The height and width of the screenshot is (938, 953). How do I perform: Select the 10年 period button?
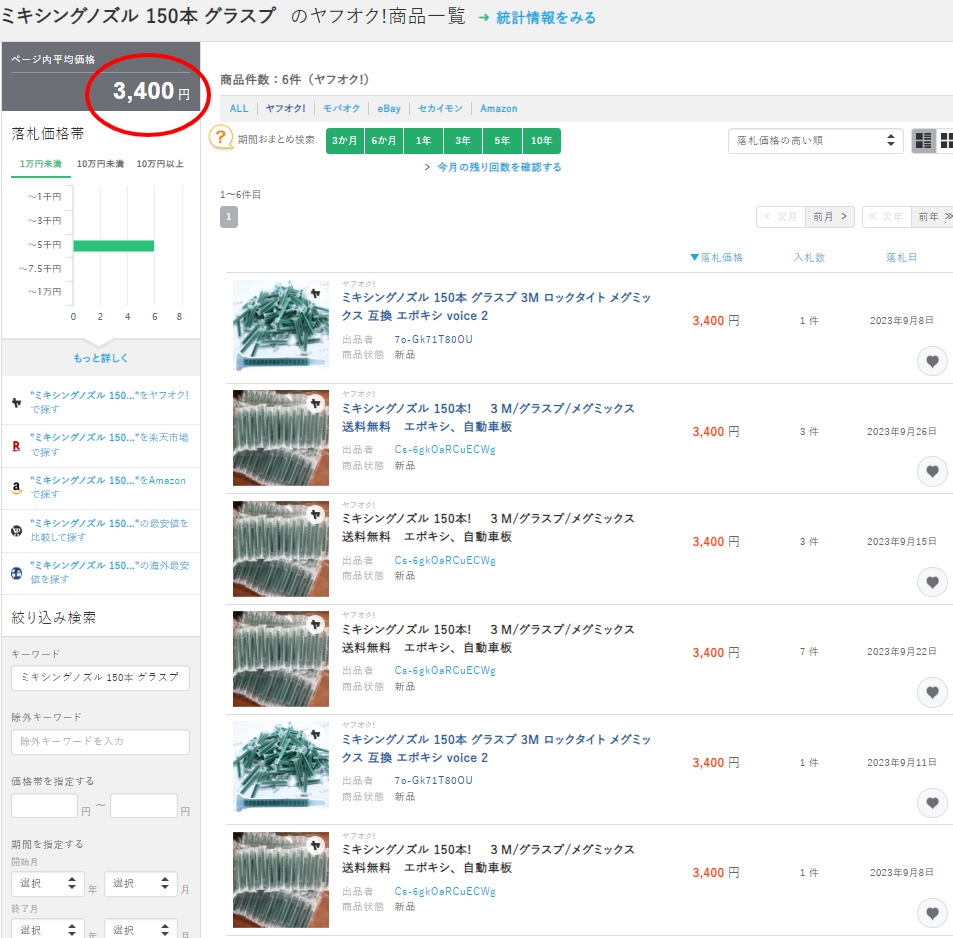click(541, 141)
